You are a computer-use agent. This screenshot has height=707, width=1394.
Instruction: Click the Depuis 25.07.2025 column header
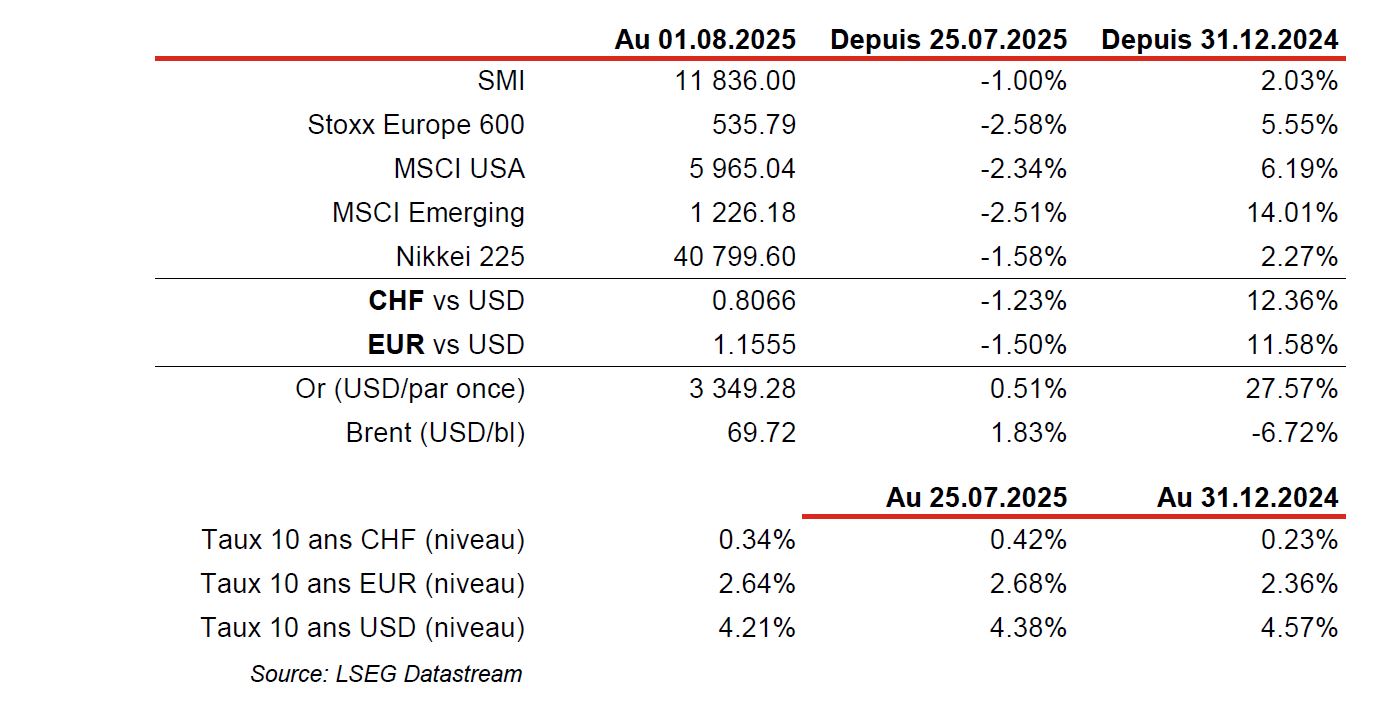tap(949, 40)
